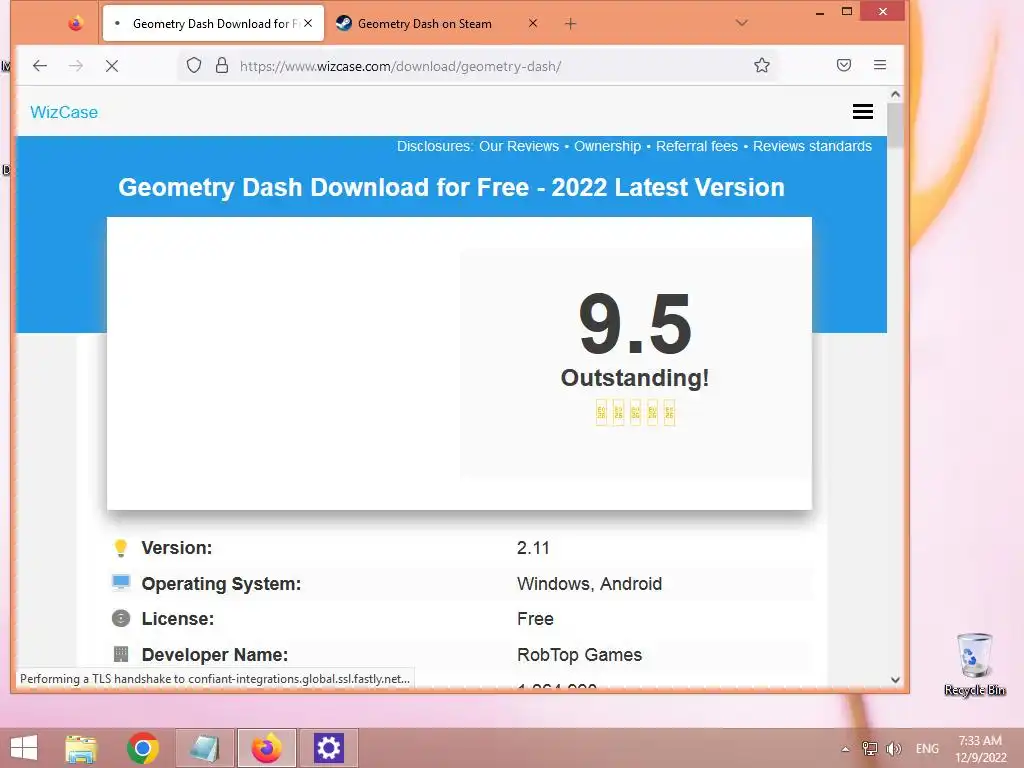Click the License: label

tap(178, 619)
